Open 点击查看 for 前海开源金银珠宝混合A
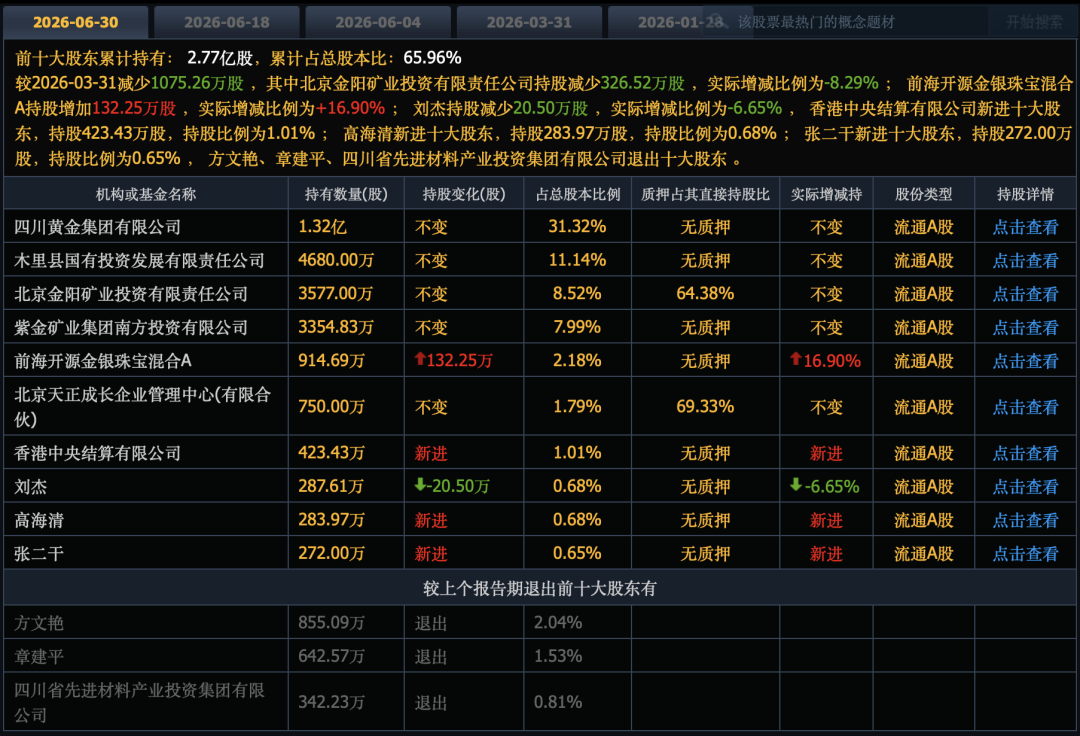This screenshot has height=736, width=1080. 1025,361
